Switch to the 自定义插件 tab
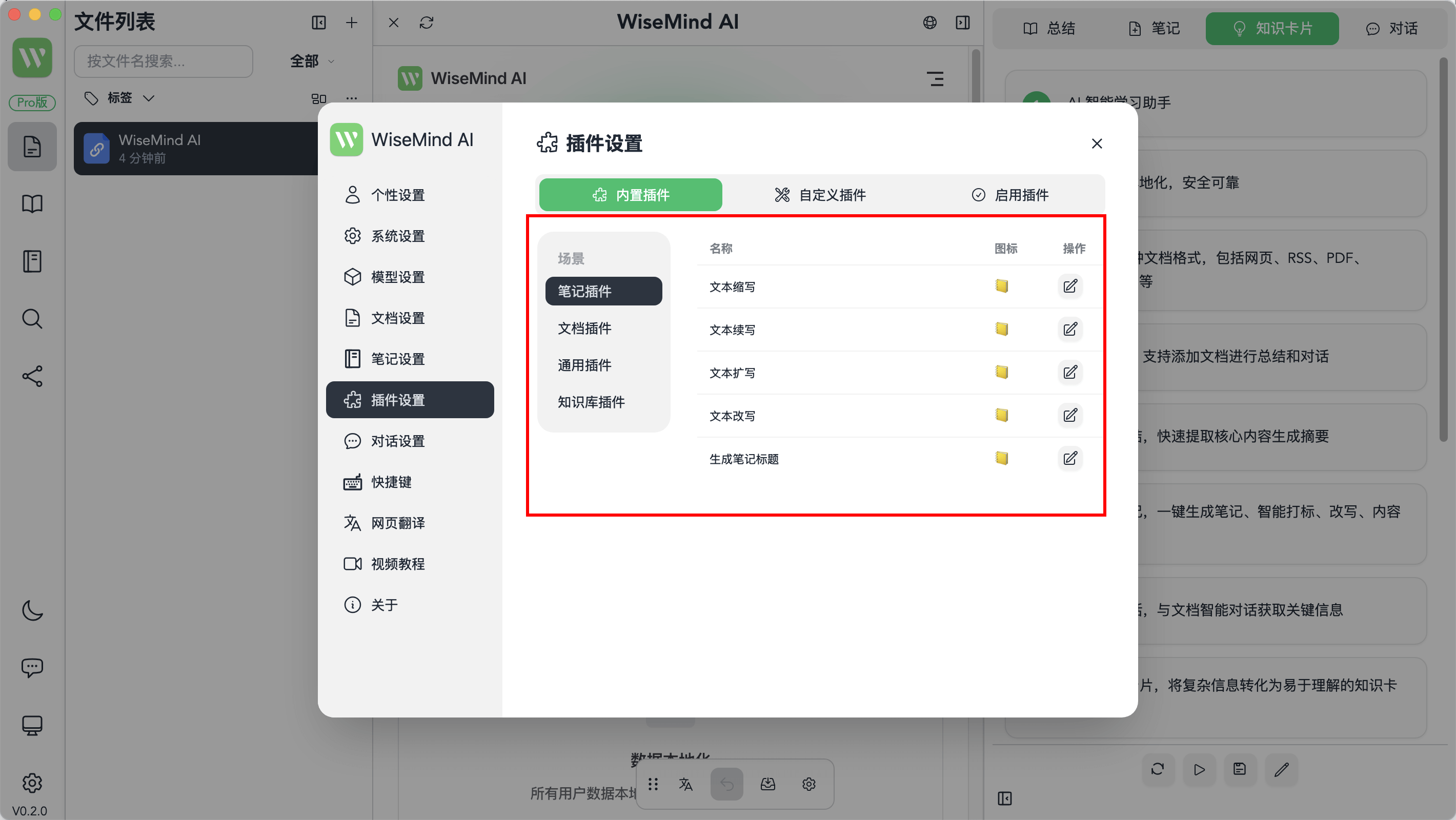This screenshot has height=820, width=1456. click(820, 195)
